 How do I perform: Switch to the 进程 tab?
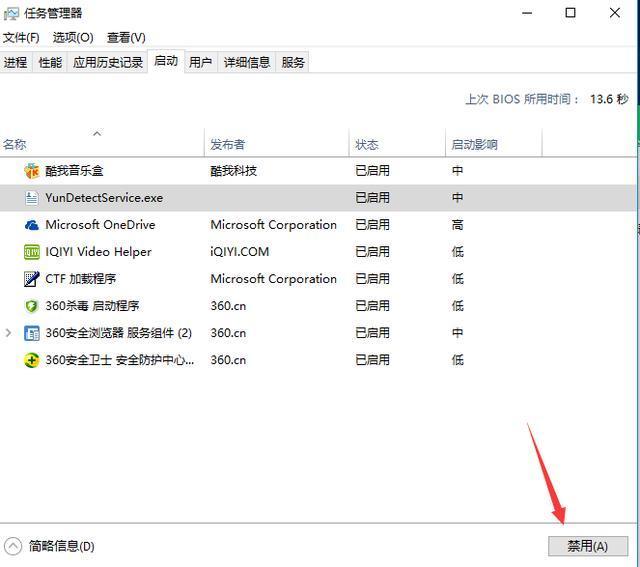click(16, 62)
